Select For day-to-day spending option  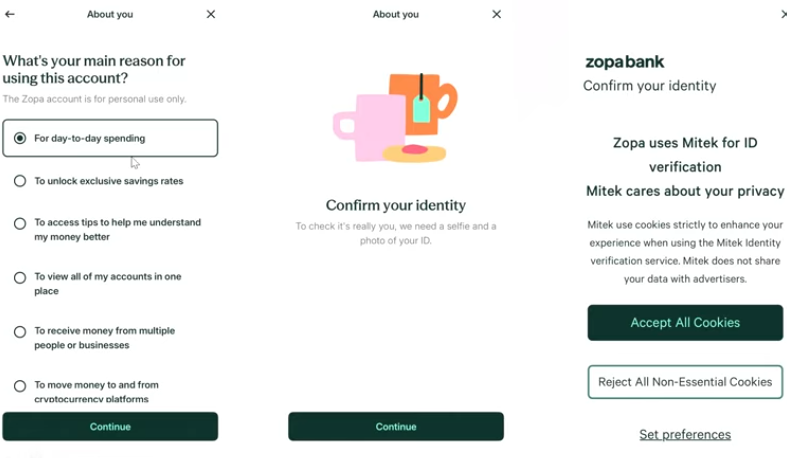(110, 138)
